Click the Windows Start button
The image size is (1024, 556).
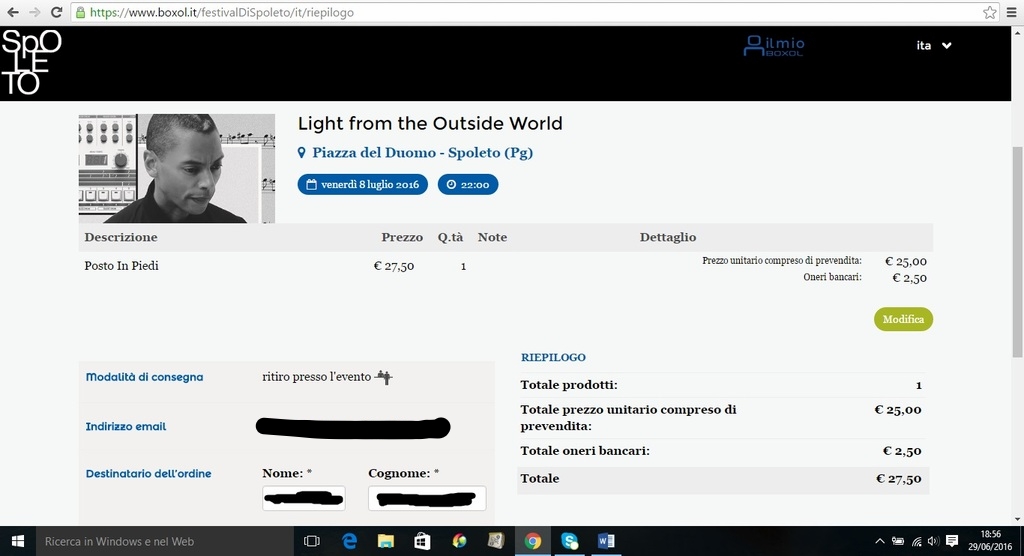17,541
